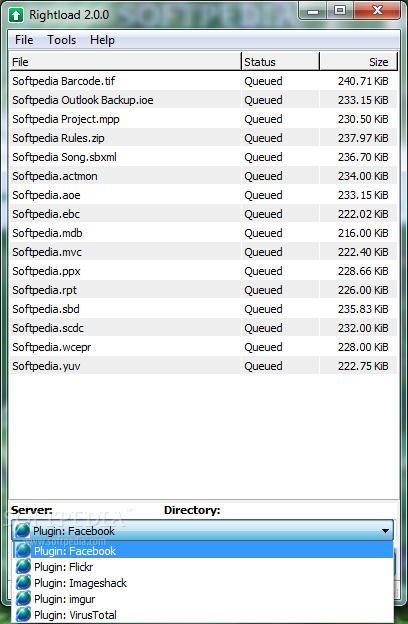This screenshot has height=624, width=408.
Task: Minimize the Rightload window
Action: (x=313, y=11)
